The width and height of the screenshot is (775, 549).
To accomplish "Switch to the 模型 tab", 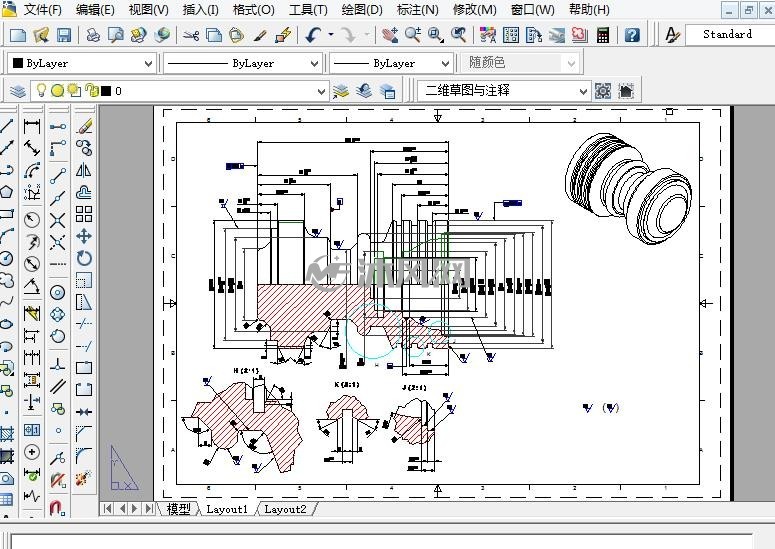I will [178, 508].
